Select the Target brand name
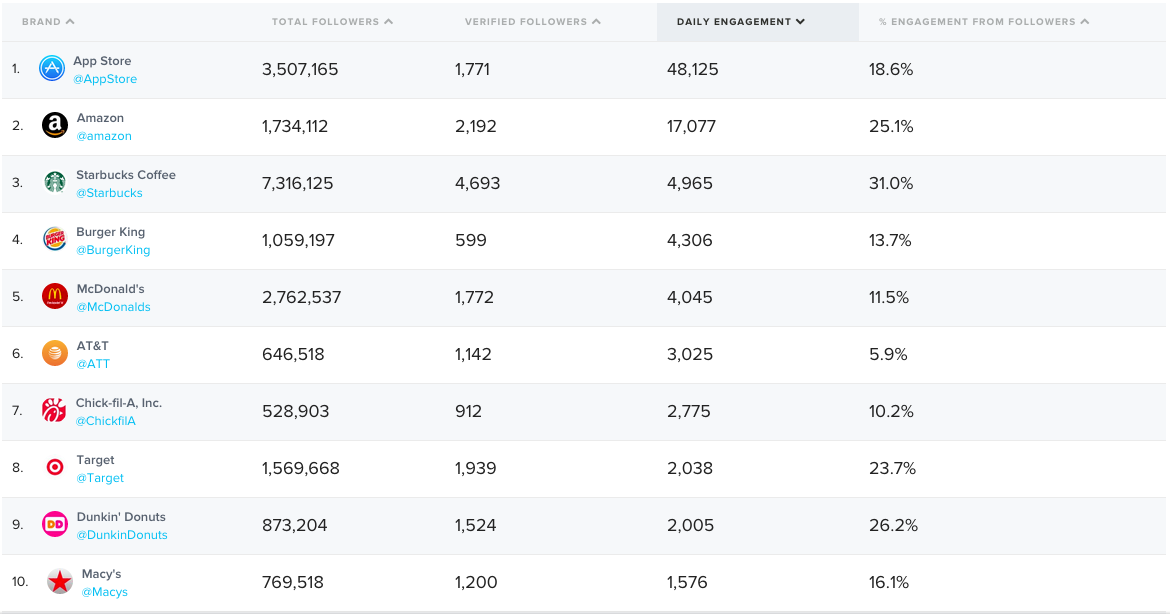Viewport: 1170px width, 614px height. click(x=96, y=460)
